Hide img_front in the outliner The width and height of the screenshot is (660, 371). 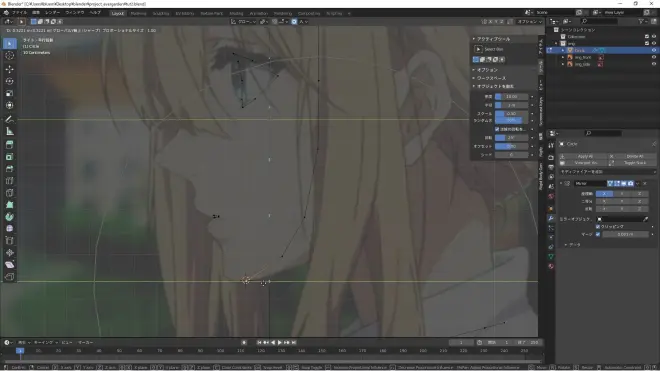(654, 57)
